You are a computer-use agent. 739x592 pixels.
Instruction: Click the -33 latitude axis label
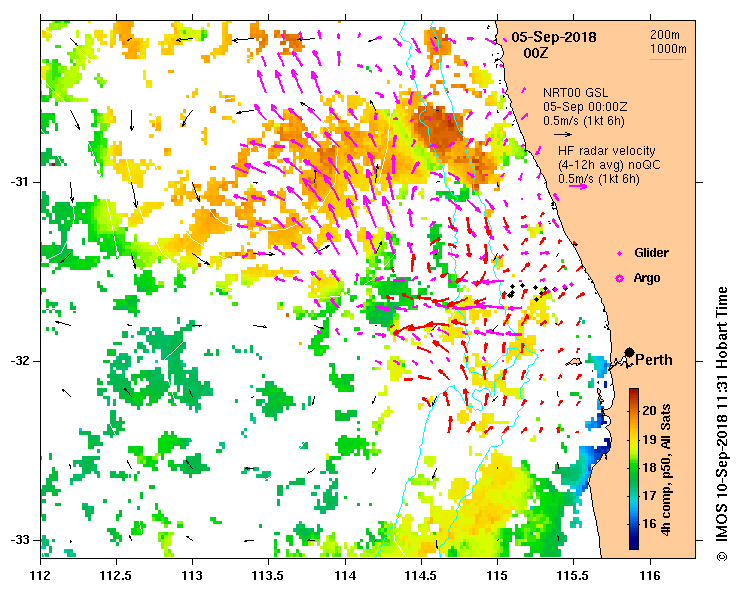pos(19,540)
